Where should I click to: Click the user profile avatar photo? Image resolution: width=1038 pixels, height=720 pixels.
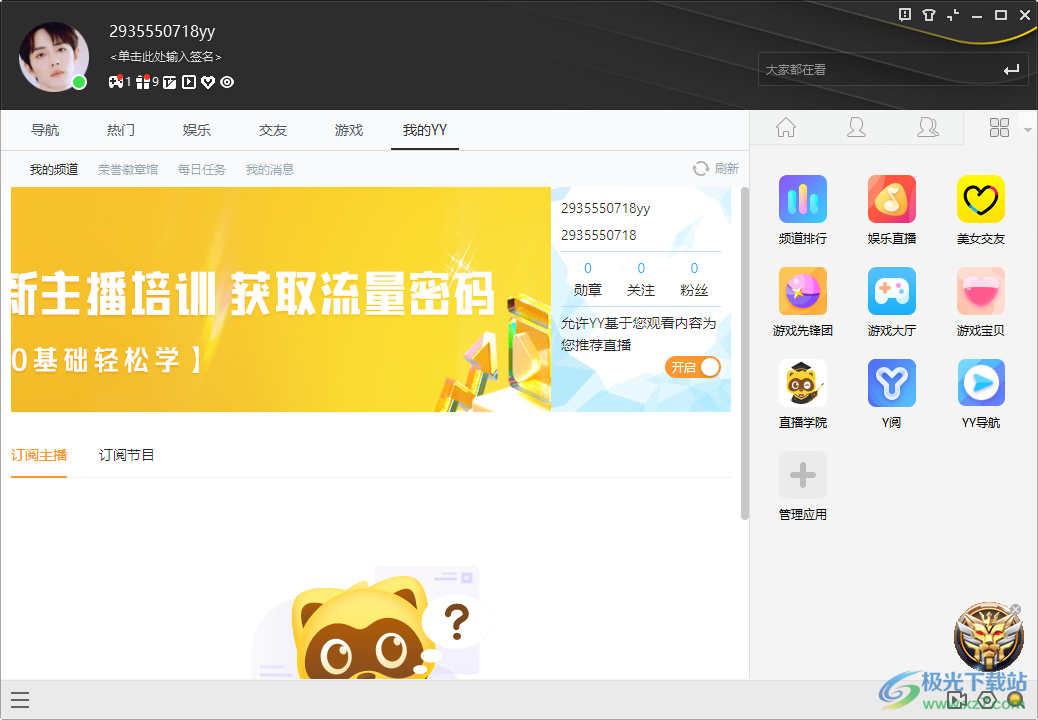click(x=54, y=57)
